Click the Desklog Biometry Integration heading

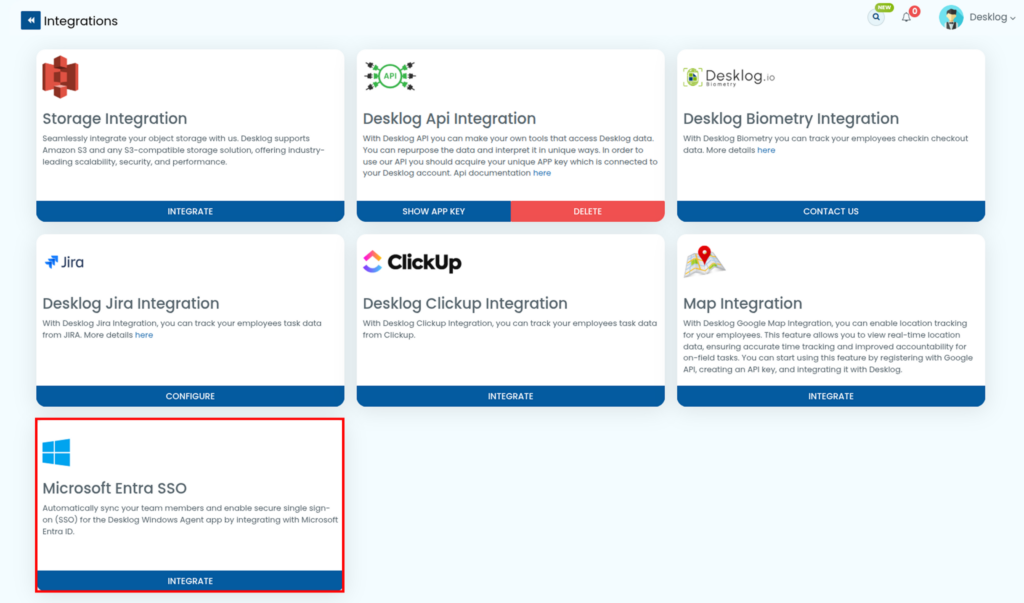[x=791, y=118]
